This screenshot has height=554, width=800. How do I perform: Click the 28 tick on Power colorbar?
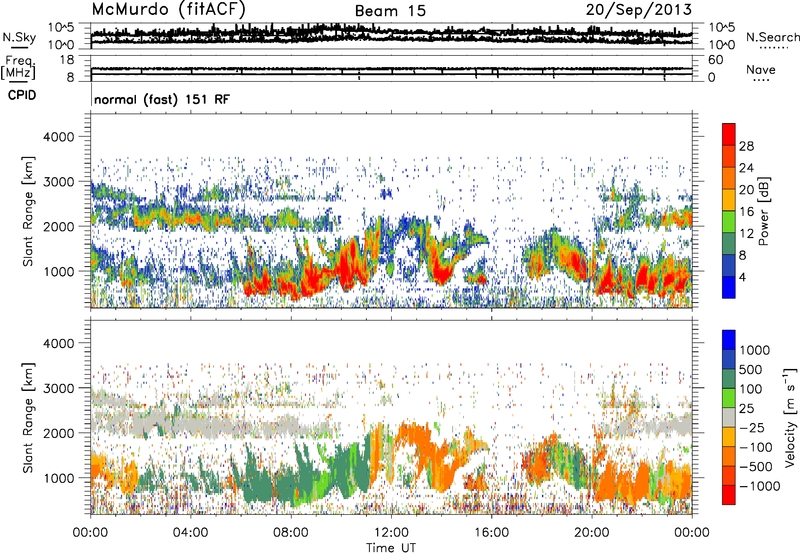[746, 146]
